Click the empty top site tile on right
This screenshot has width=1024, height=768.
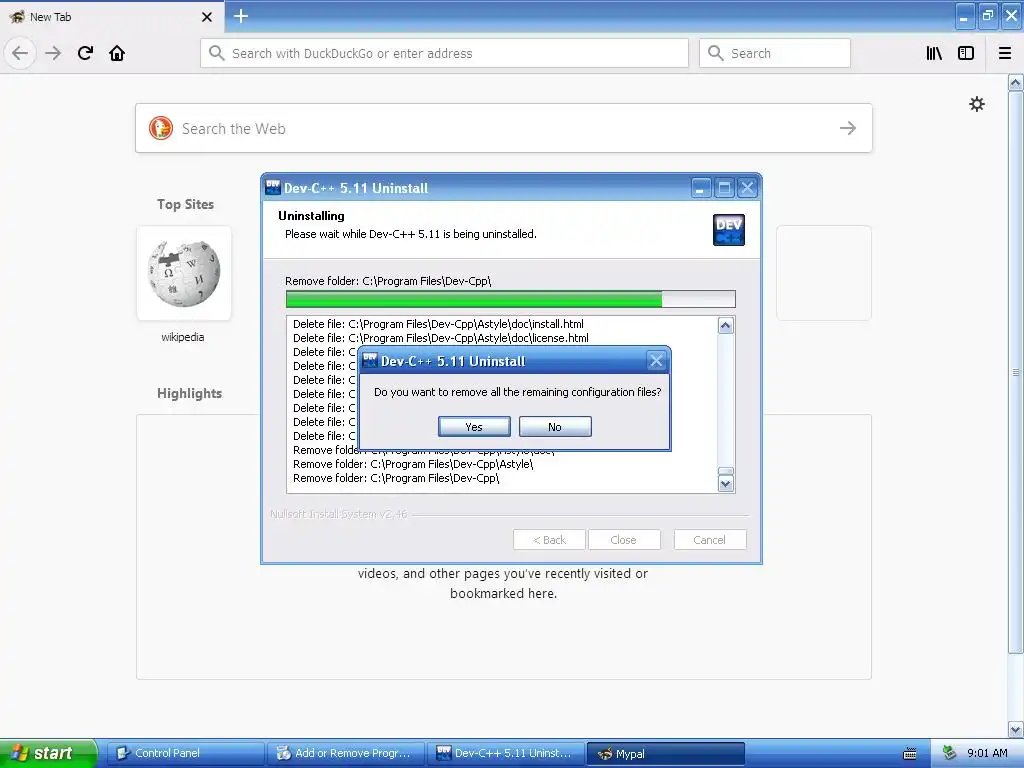click(824, 273)
